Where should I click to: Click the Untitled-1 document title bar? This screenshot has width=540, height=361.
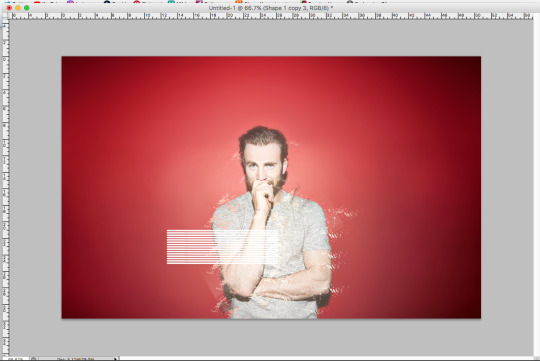tap(270, 8)
